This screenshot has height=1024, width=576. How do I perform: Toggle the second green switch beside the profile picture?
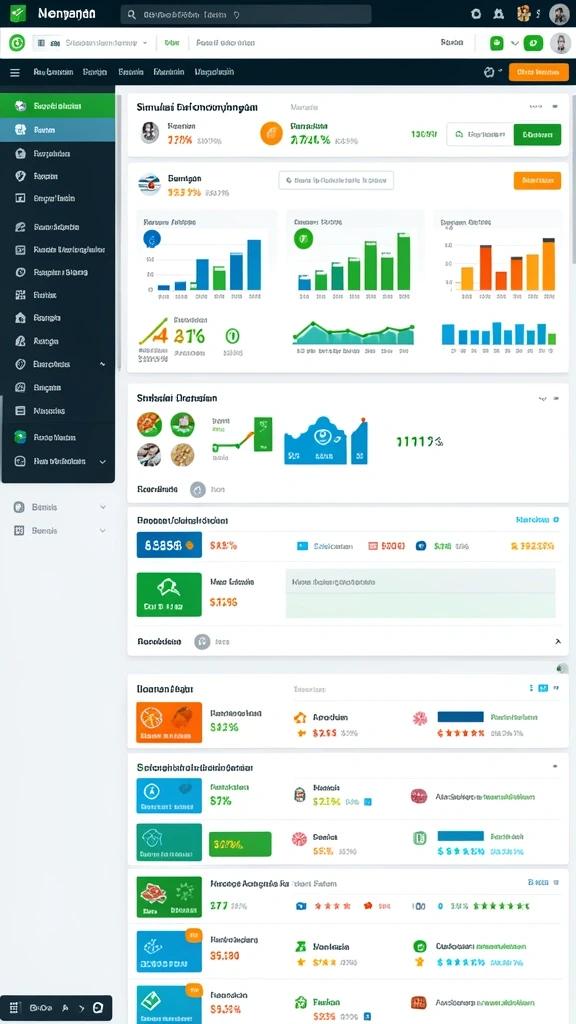point(534,43)
